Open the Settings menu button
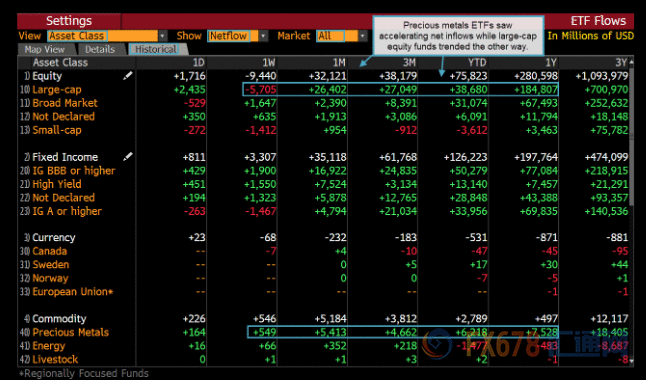The width and height of the screenshot is (646, 380). pos(69,21)
